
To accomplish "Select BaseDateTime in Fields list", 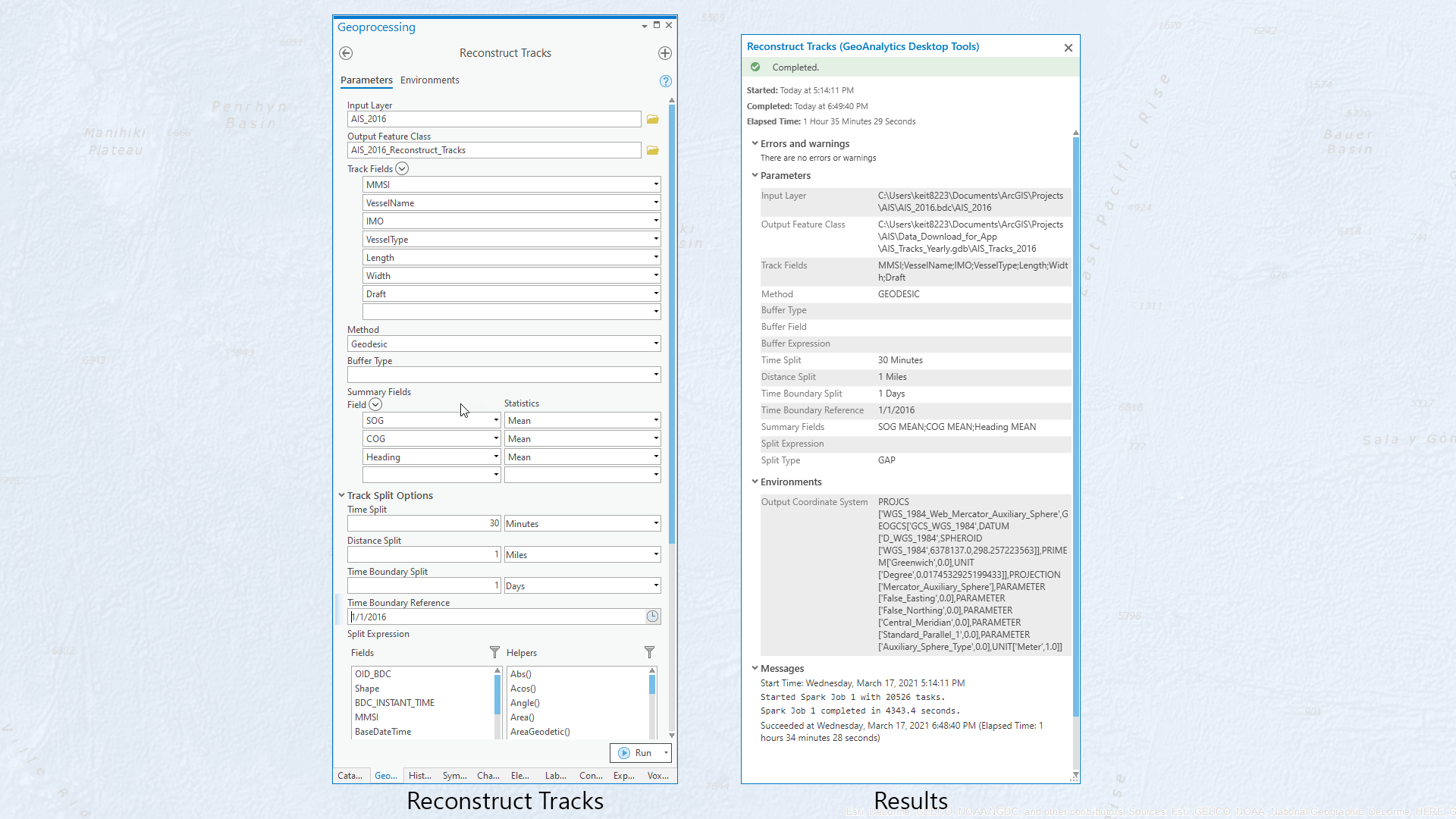I will pos(383,732).
